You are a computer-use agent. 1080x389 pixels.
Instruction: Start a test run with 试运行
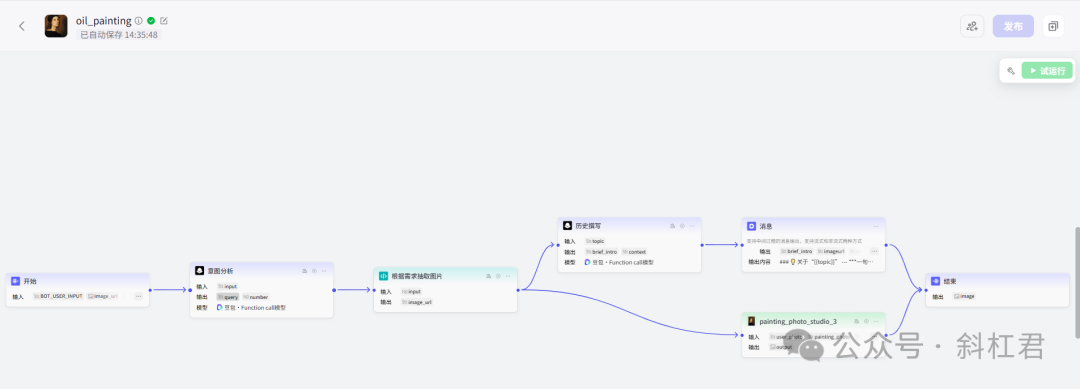point(1047,70)
